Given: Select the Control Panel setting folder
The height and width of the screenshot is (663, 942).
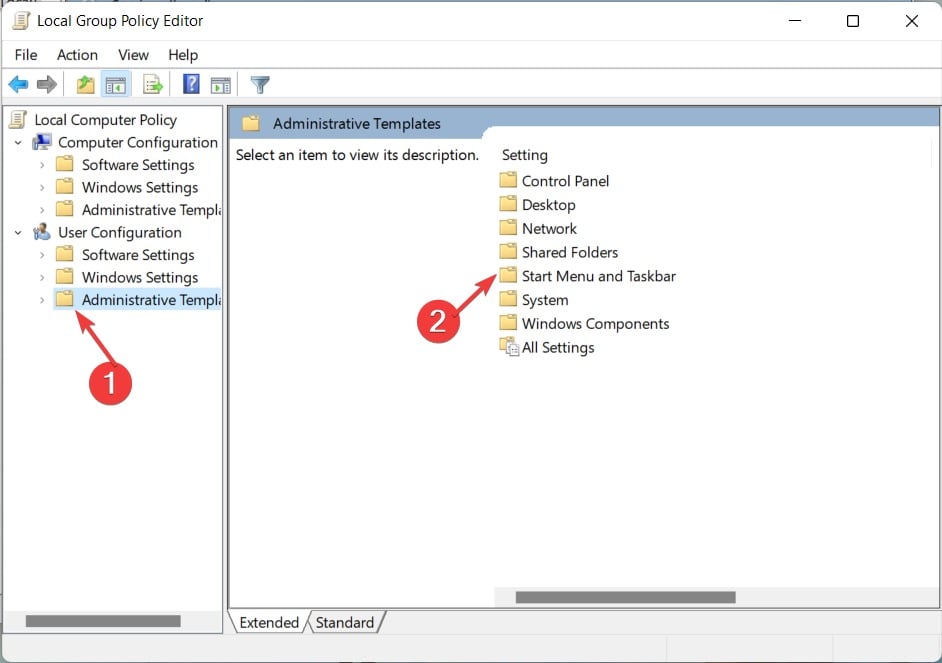Looking at the screenshot, I should [565, 181].
